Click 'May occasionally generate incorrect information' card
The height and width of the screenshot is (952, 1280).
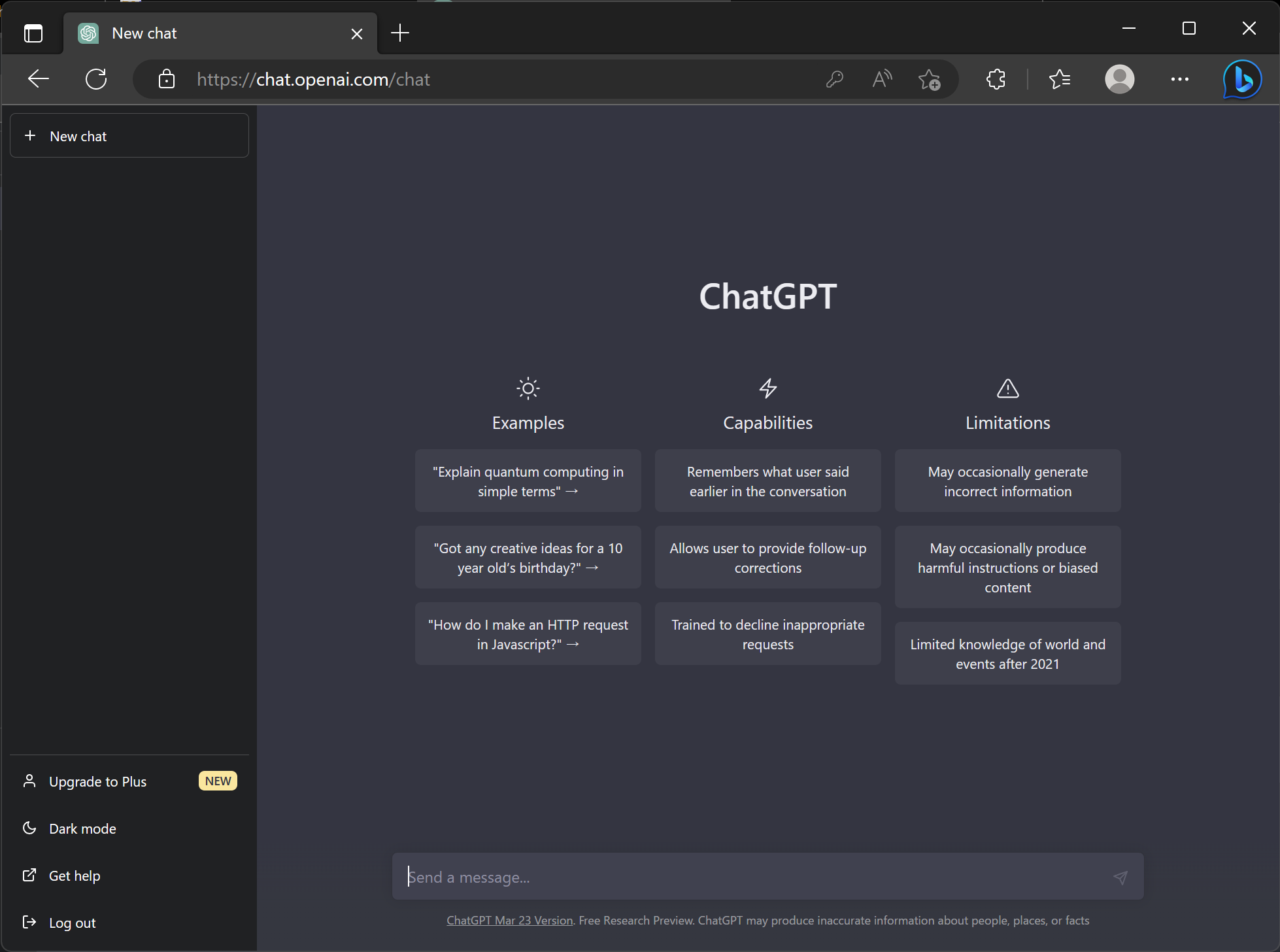[1008, 481]
